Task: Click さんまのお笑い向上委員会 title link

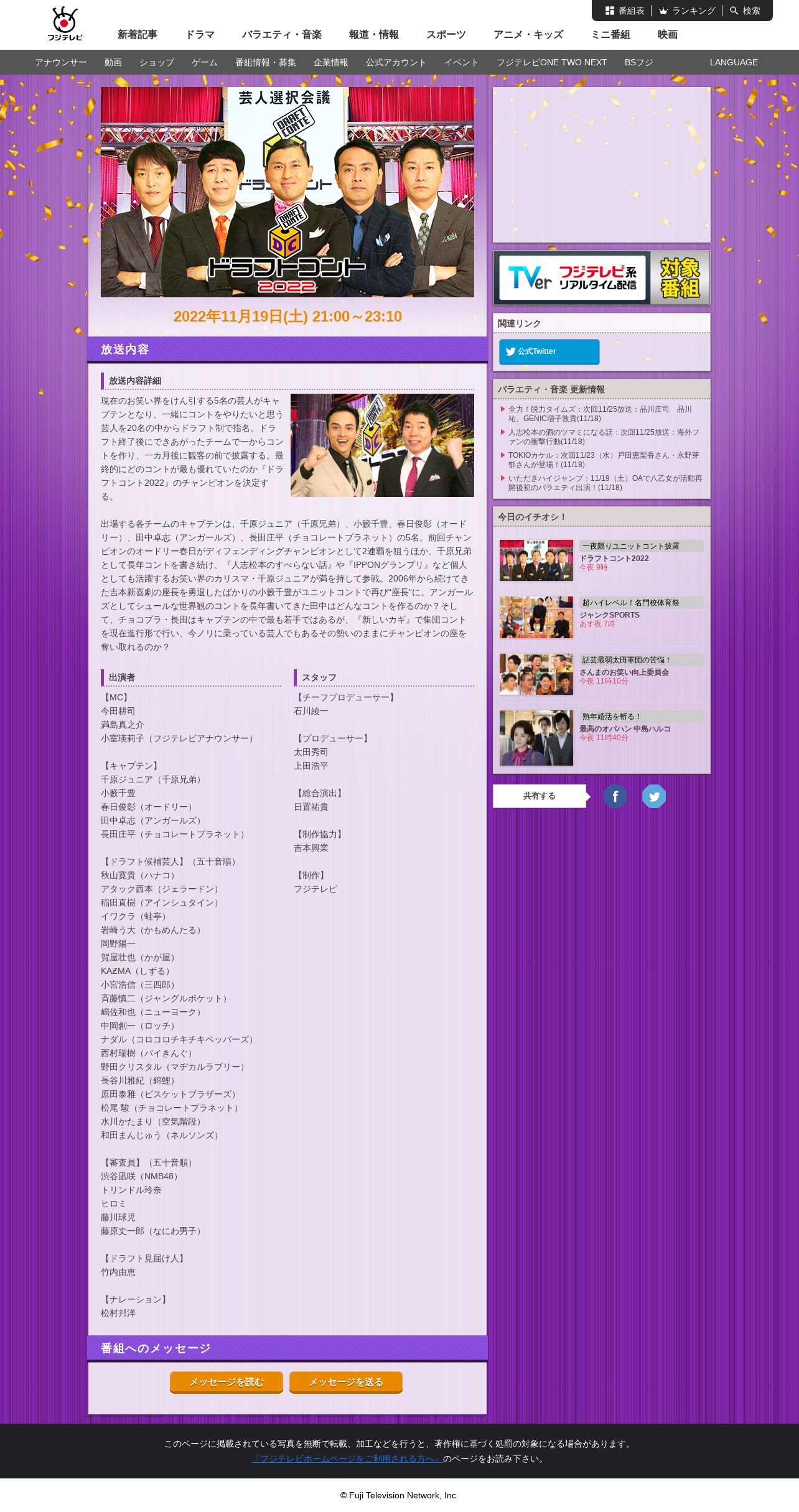Action: click(x=624, y=672)
